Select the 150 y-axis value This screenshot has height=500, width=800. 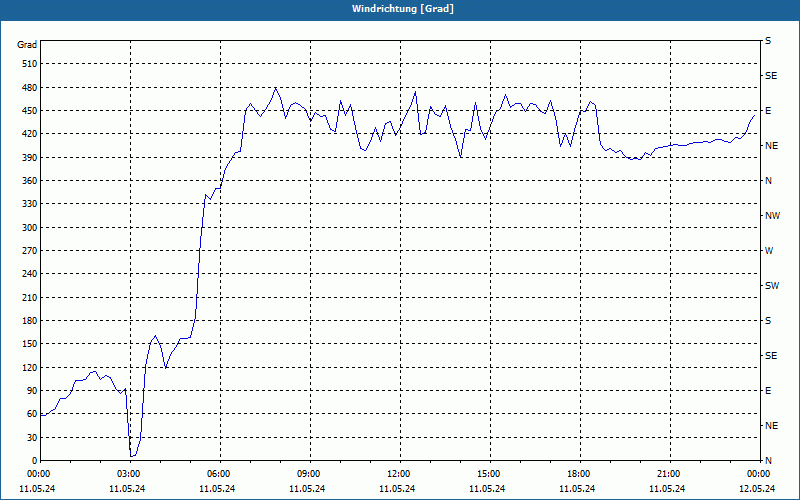pos(30,344)
